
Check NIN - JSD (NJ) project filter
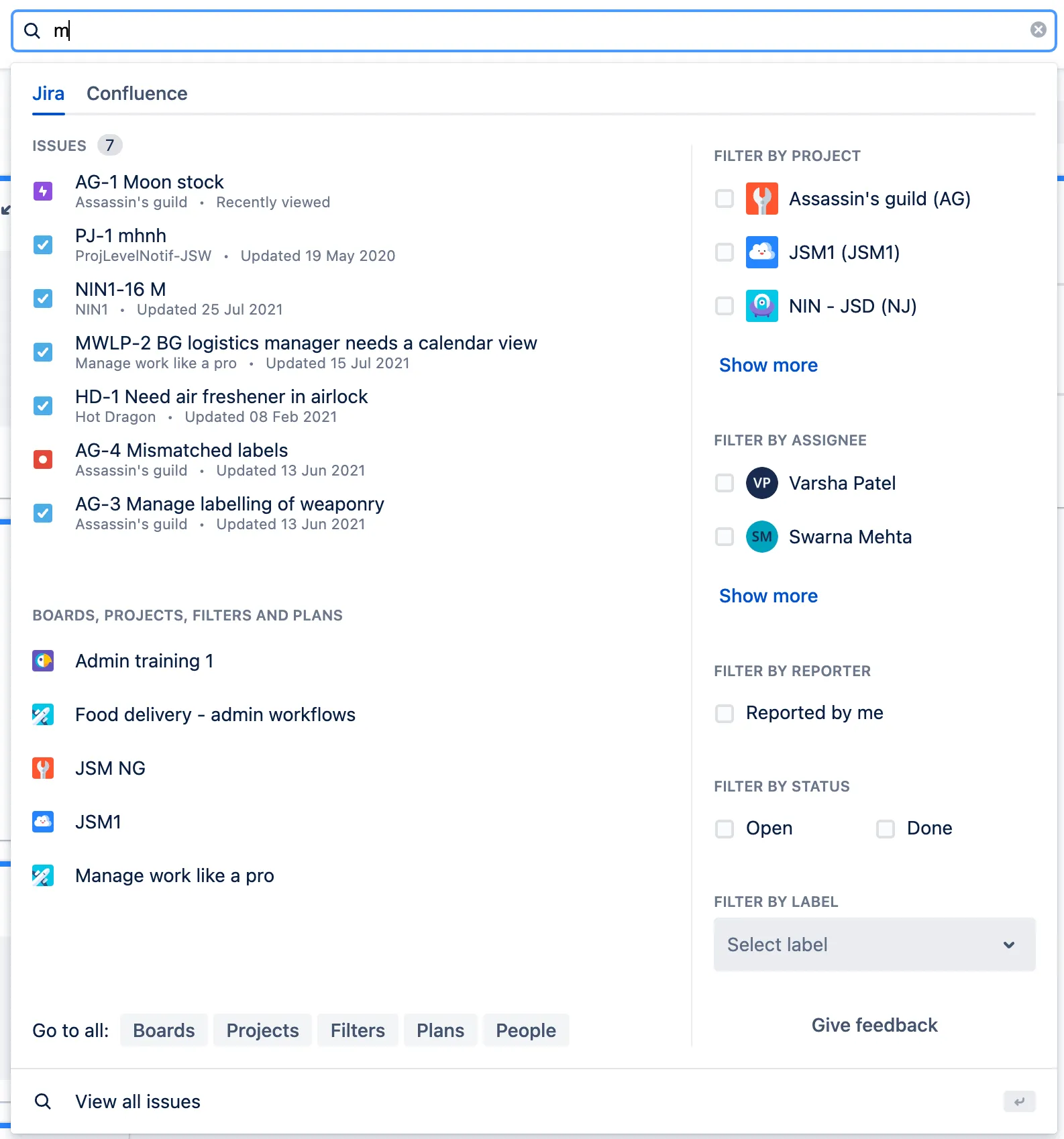click(725, 306)
